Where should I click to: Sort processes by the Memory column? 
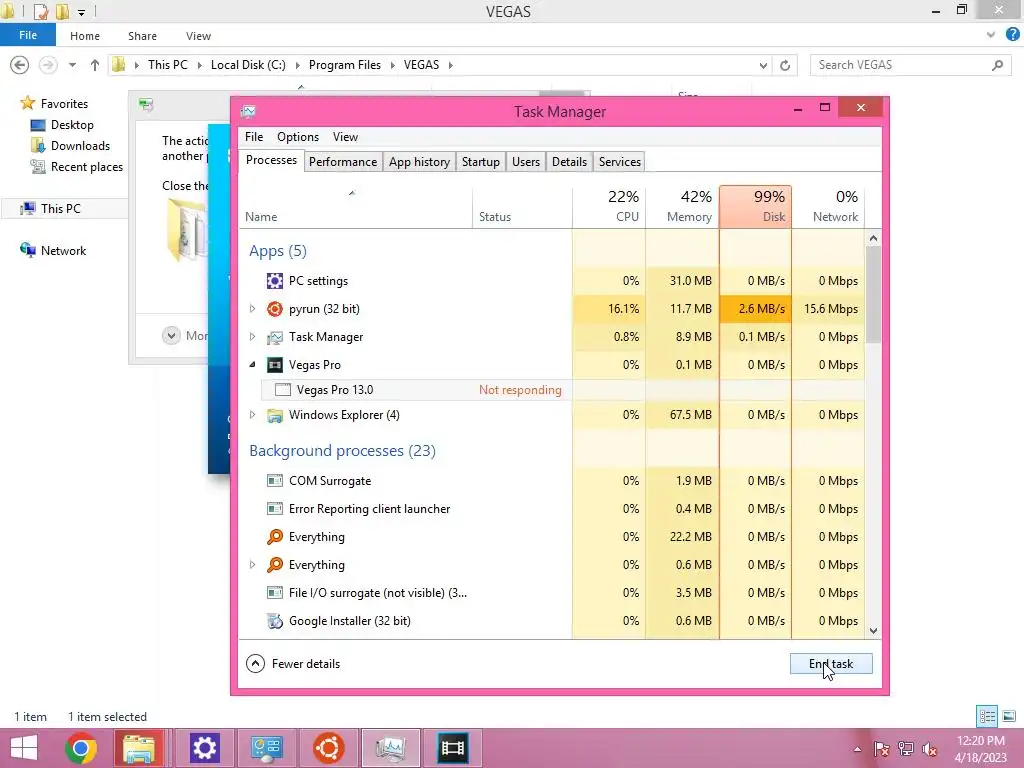pyautogui.click(x=682, y=207)
